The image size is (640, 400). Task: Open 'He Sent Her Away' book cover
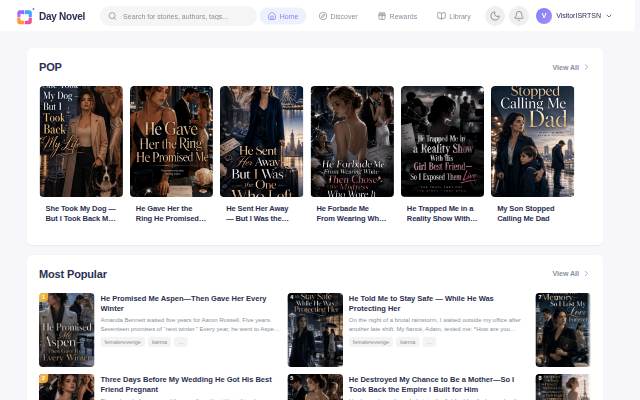[x=262, y=141]
